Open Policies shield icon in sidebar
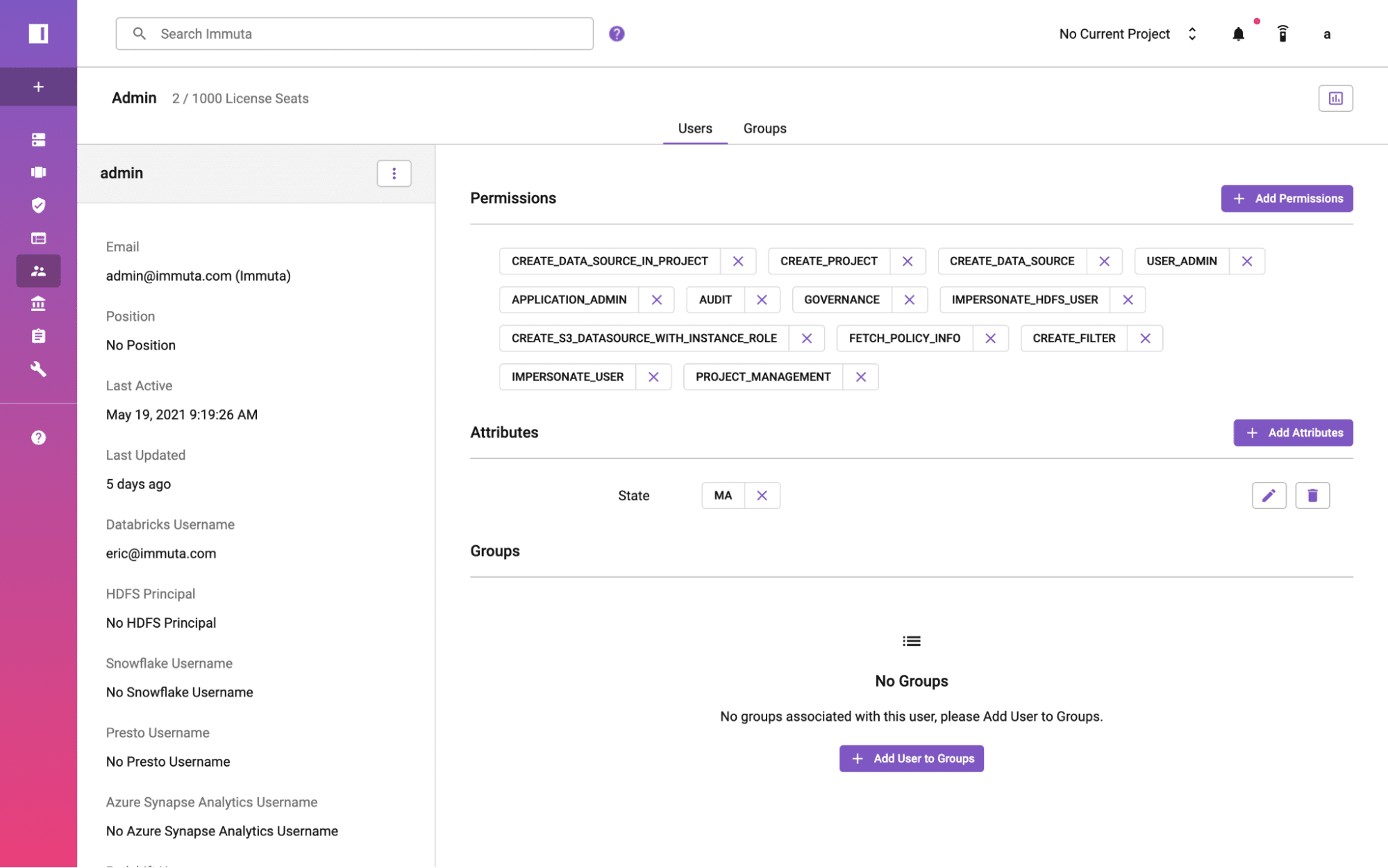1388x868 pixels. coord(38,205)
